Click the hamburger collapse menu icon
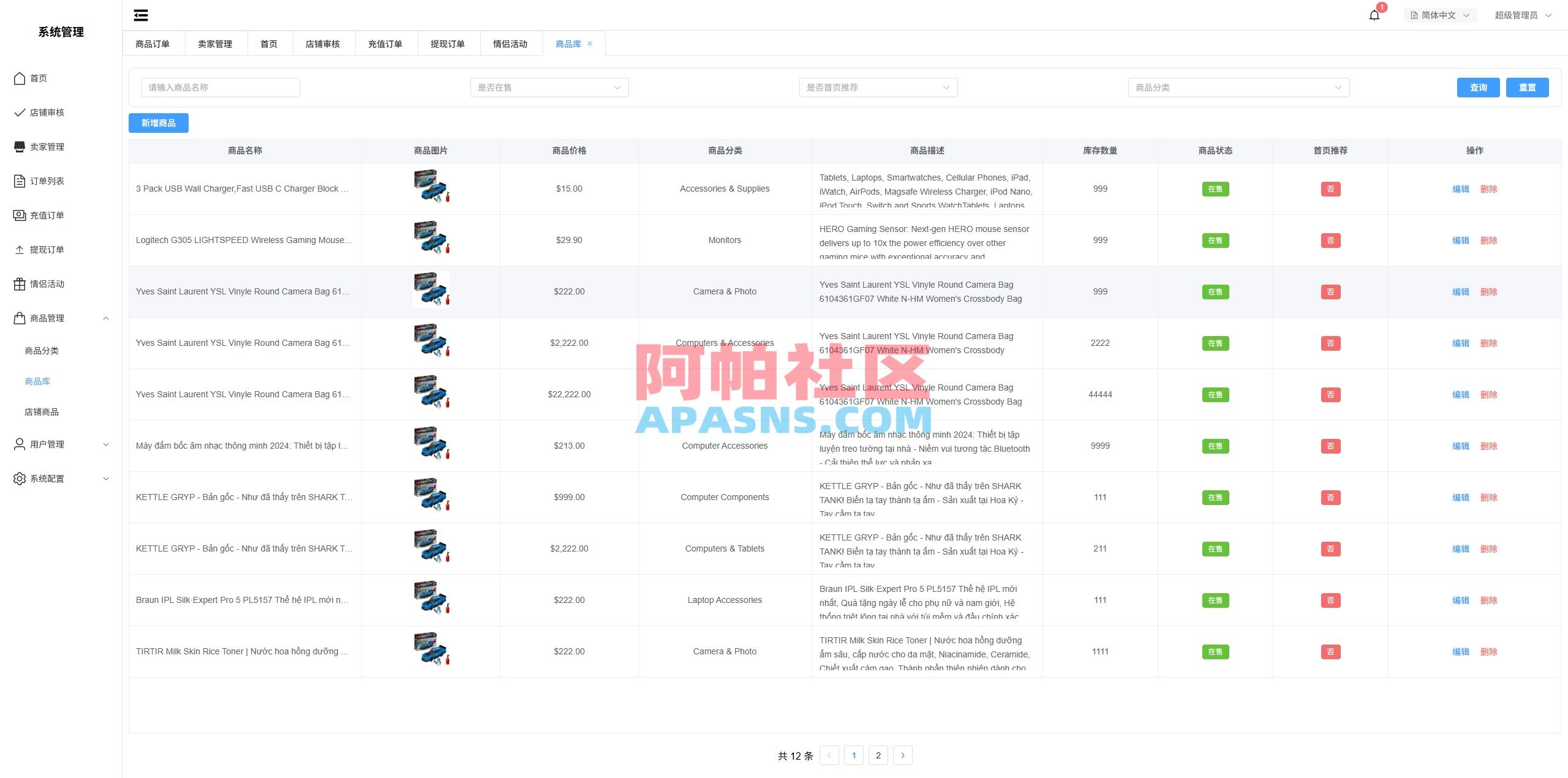The width and height of the screenshot is (1568, 778). point(140,15)
